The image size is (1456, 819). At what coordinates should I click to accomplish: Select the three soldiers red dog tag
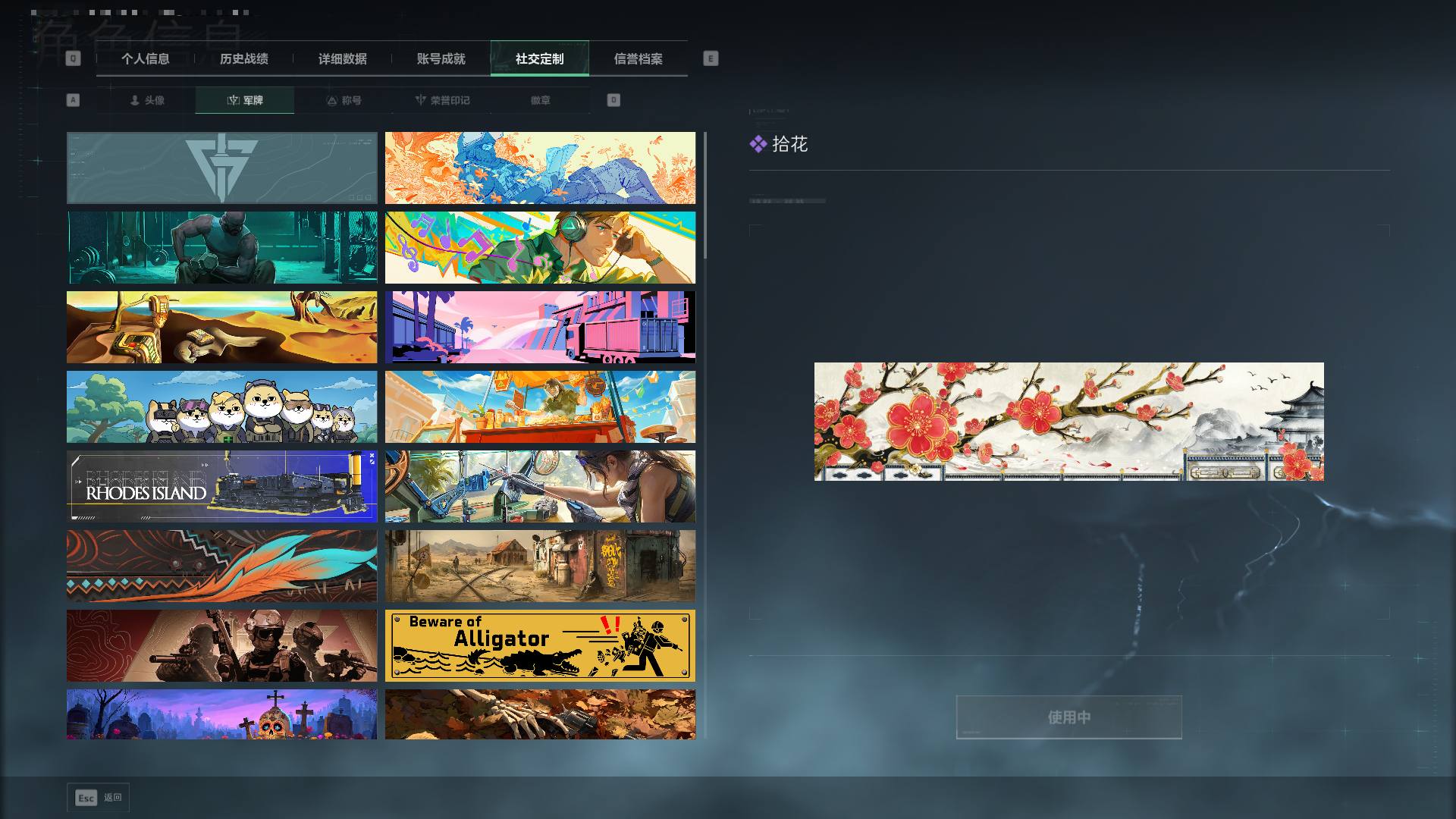point(221,646)
